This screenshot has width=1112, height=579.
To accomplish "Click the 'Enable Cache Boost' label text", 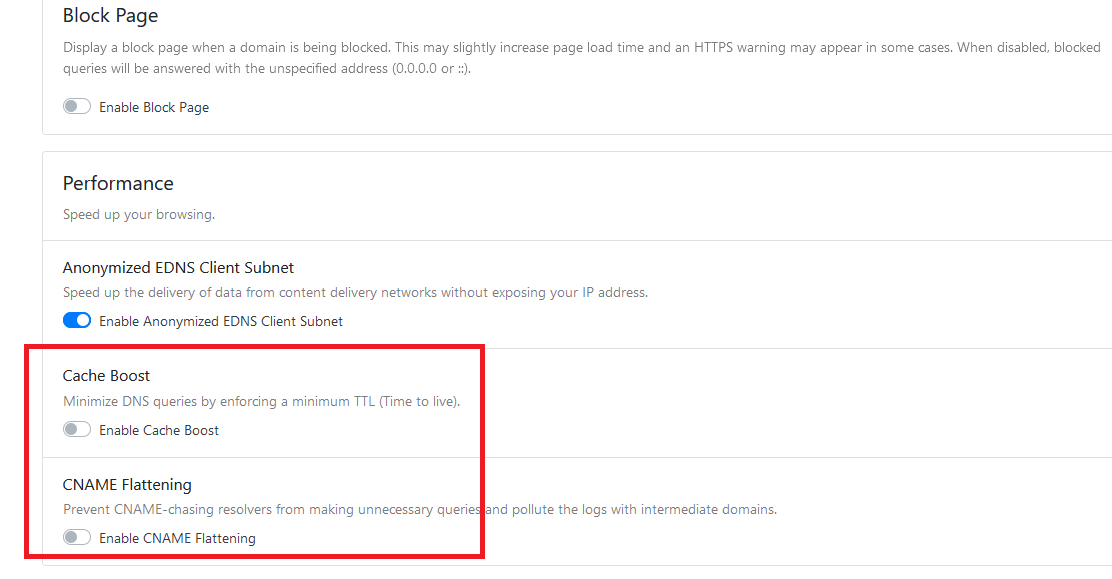I will (159, 430).
